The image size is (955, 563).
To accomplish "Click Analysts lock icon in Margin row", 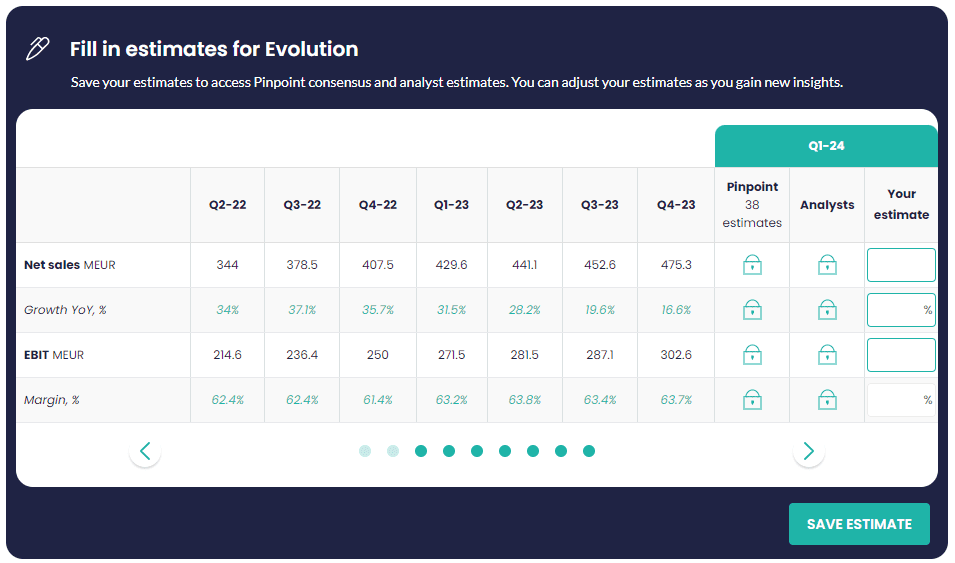I will (827, 400).
